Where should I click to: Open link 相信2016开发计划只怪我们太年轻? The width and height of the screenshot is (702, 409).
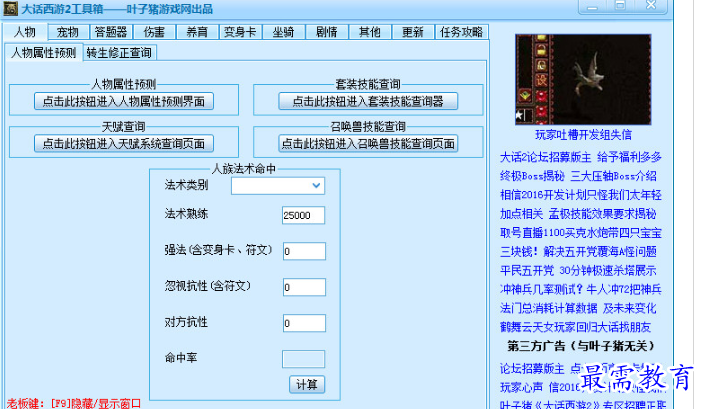(x=581, y=195)
